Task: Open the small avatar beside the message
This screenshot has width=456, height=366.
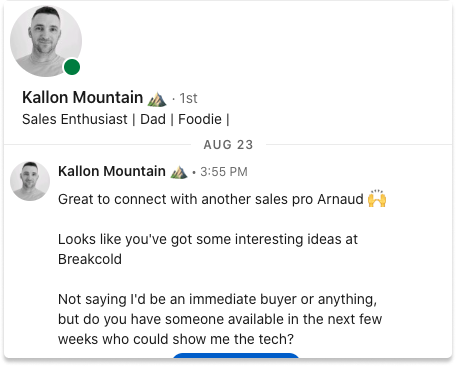Action: tap(30, 181)
